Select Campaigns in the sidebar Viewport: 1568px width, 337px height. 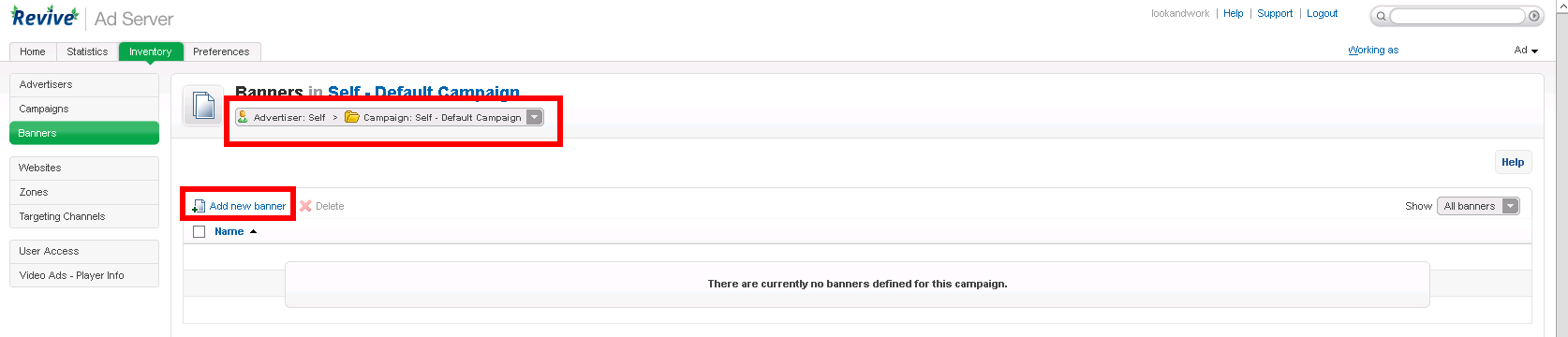(x=84, y=109)
